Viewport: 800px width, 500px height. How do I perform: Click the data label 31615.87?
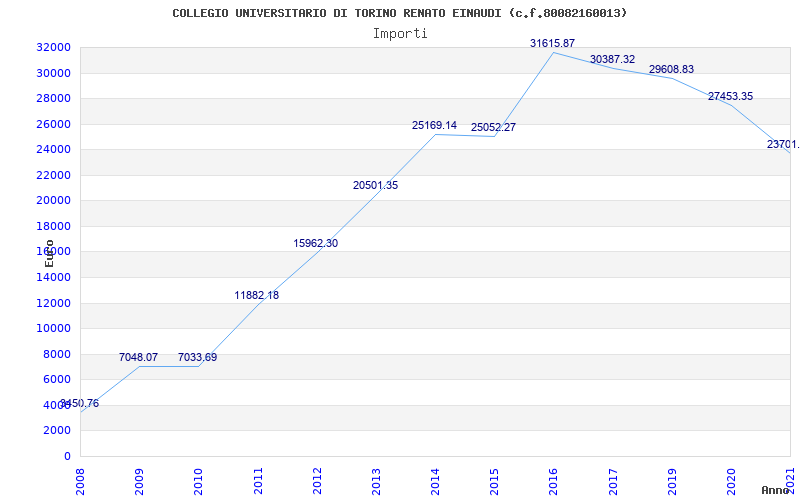point(553,43)
